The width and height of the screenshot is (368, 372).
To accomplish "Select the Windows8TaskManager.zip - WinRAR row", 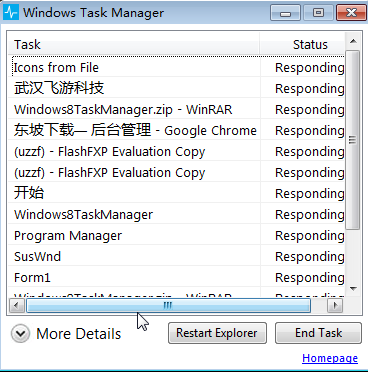I will pyautogui.click(x=176, y=109).
